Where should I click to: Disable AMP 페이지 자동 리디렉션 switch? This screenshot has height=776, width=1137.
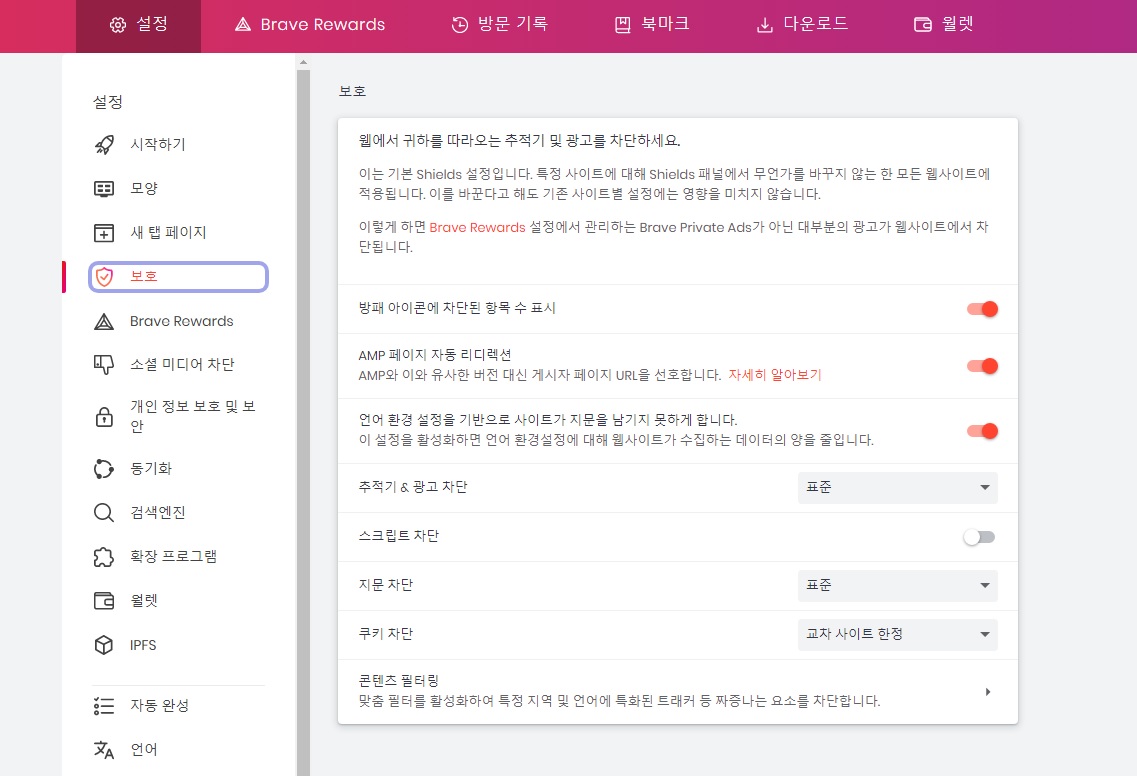click(x=982, y=366)
